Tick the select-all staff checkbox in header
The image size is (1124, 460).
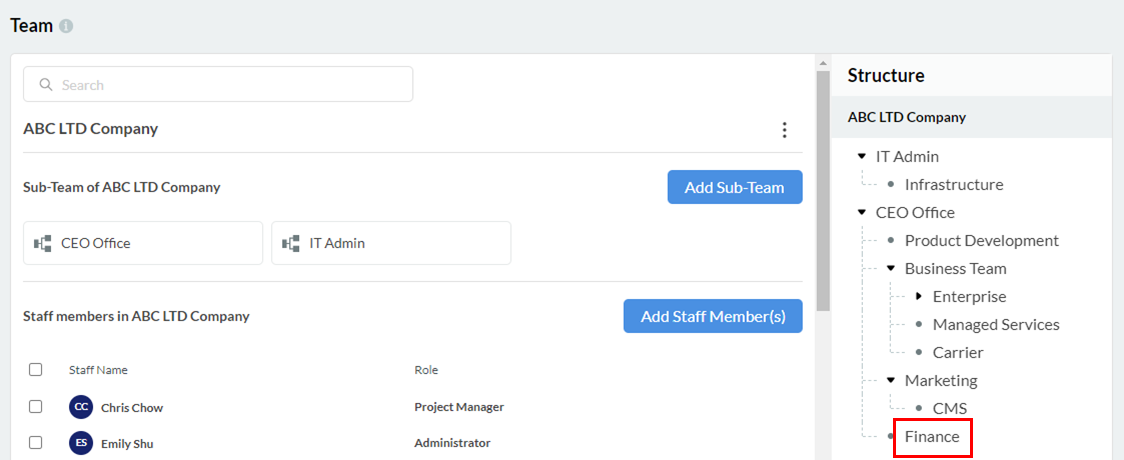click(36, 370)
